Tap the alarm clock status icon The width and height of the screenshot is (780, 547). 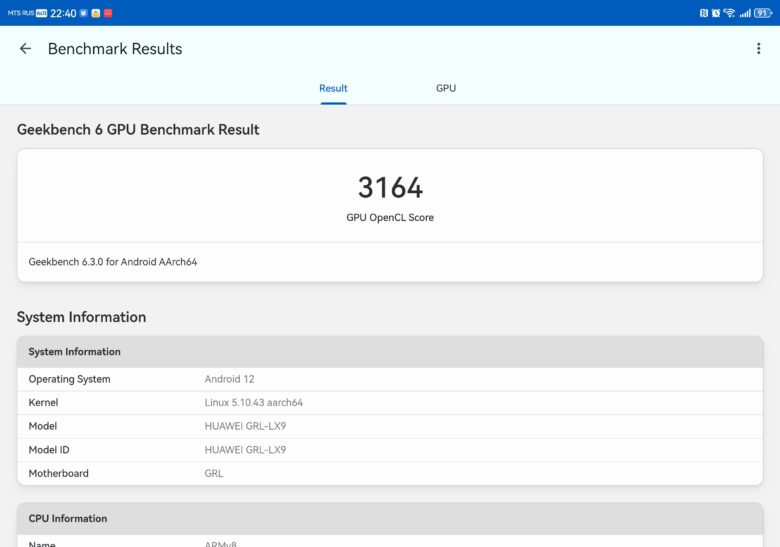coord(715,13)
